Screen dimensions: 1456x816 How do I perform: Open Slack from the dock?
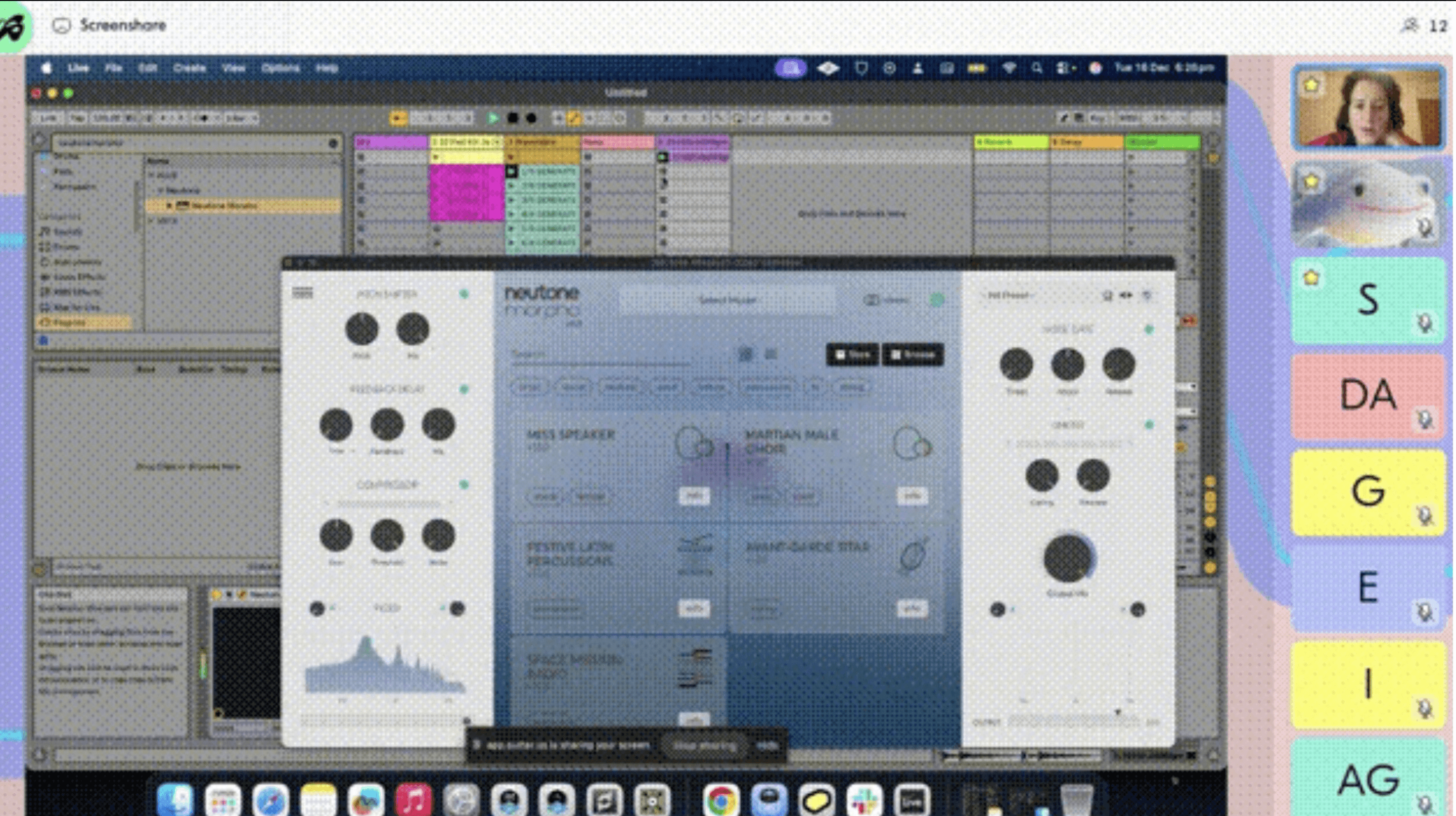coord(864,801)
